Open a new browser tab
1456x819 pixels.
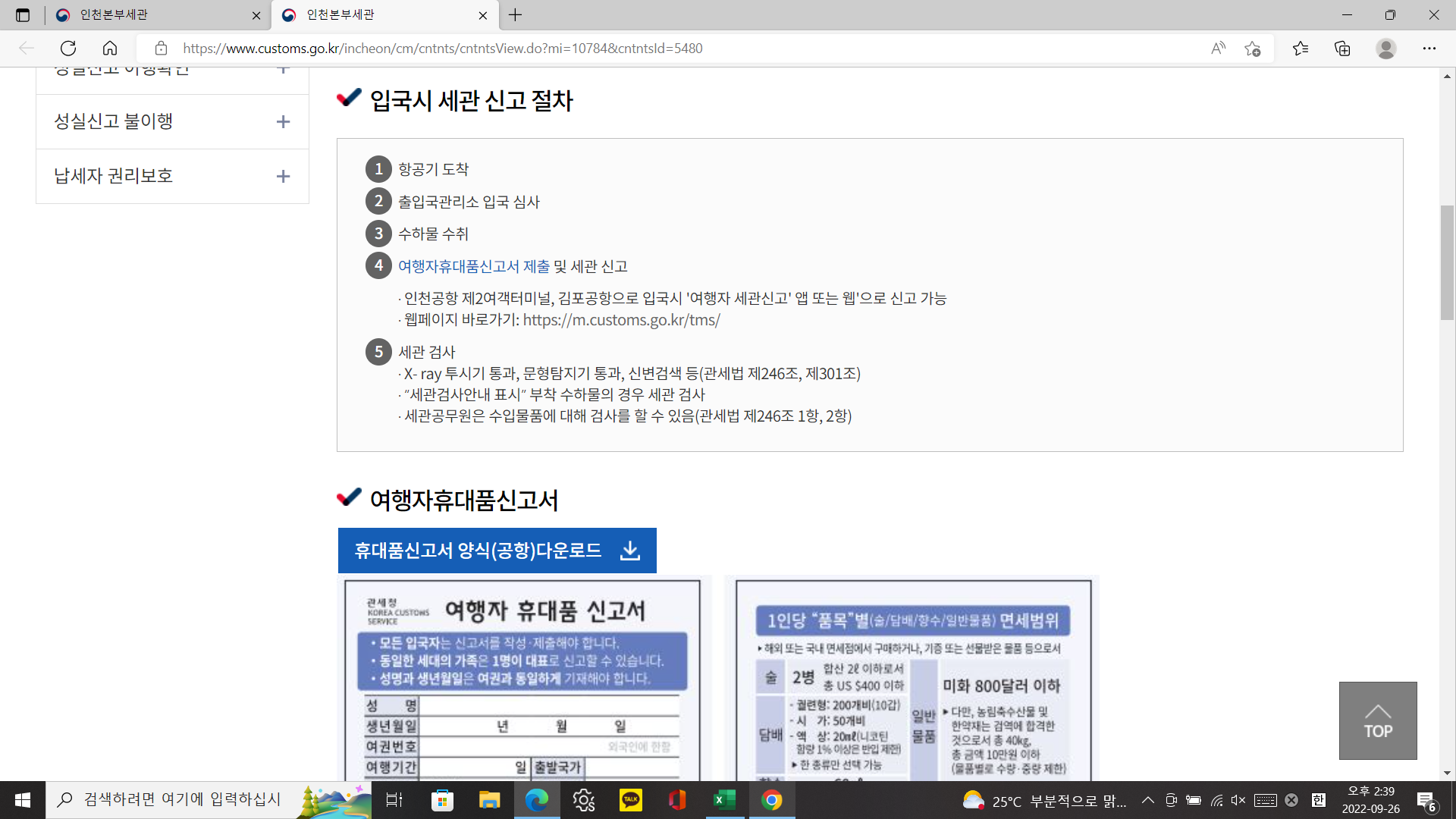click(x=516, y=15)
